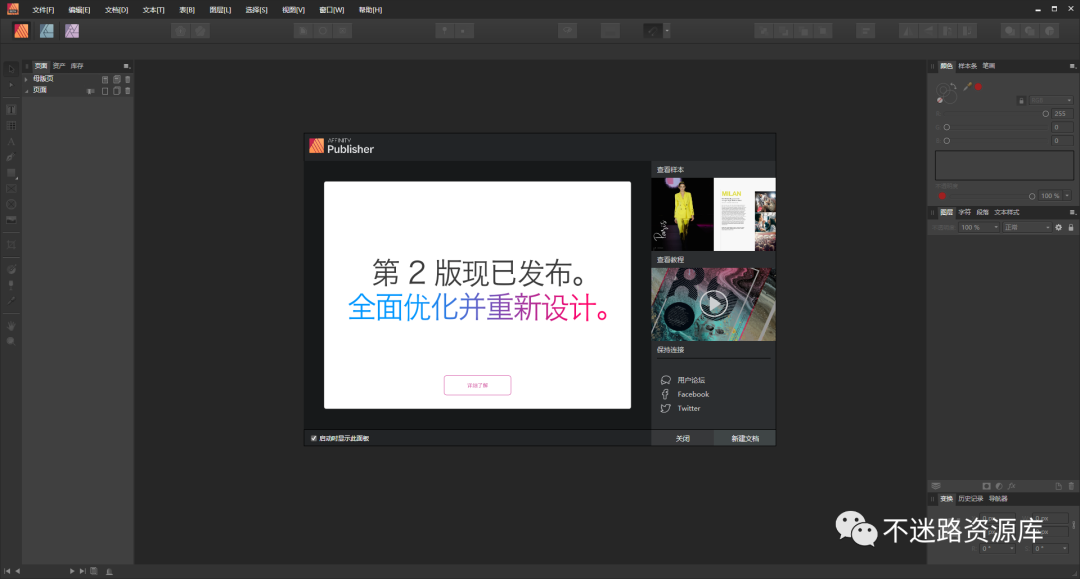Open the 视图[V] menu

click(293, 10)
